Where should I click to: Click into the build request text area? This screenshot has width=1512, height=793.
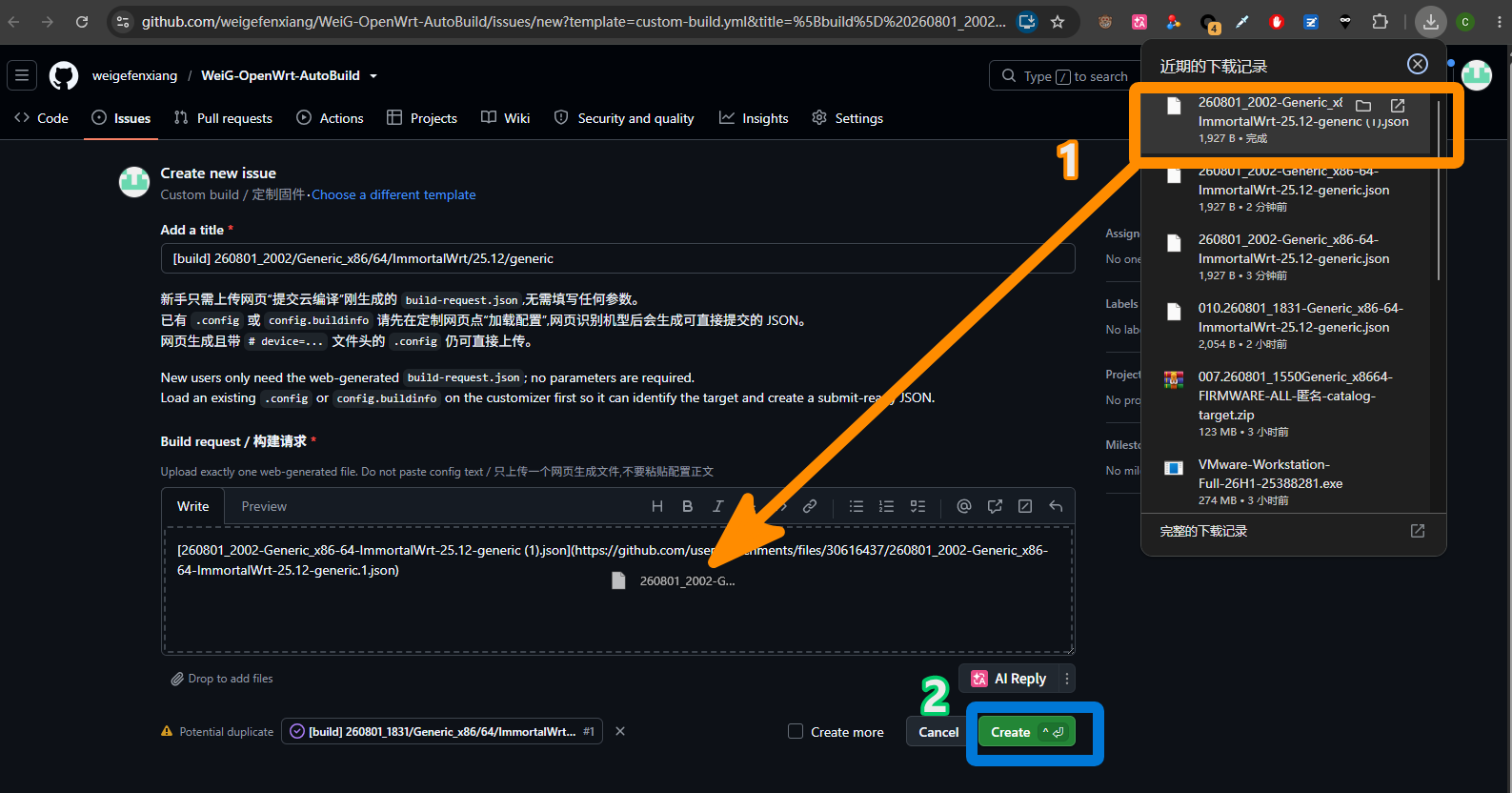click(x=617, y=590)
